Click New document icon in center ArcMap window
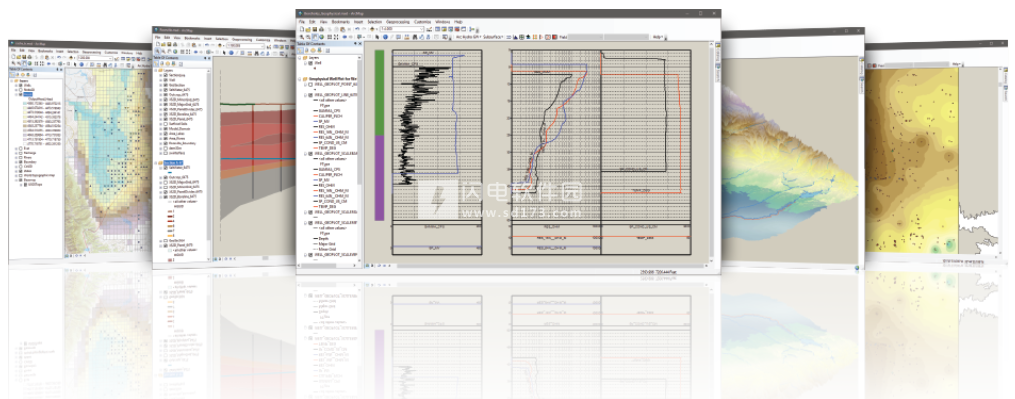Screen dimensions: 1015x399 (302, 29)
